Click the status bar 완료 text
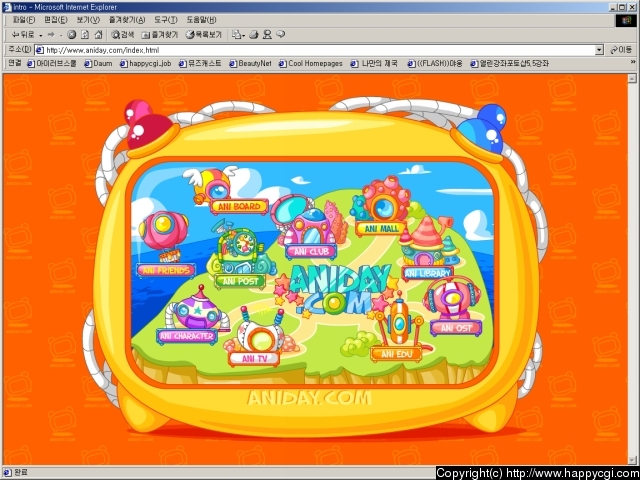The width and height of the screenshot is (640, 480). (x=21, y=473)
